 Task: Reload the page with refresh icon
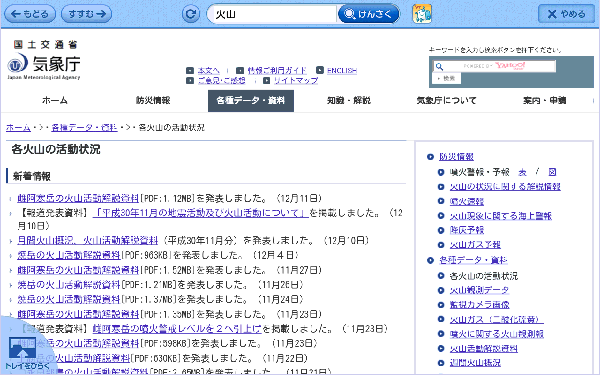191,14
